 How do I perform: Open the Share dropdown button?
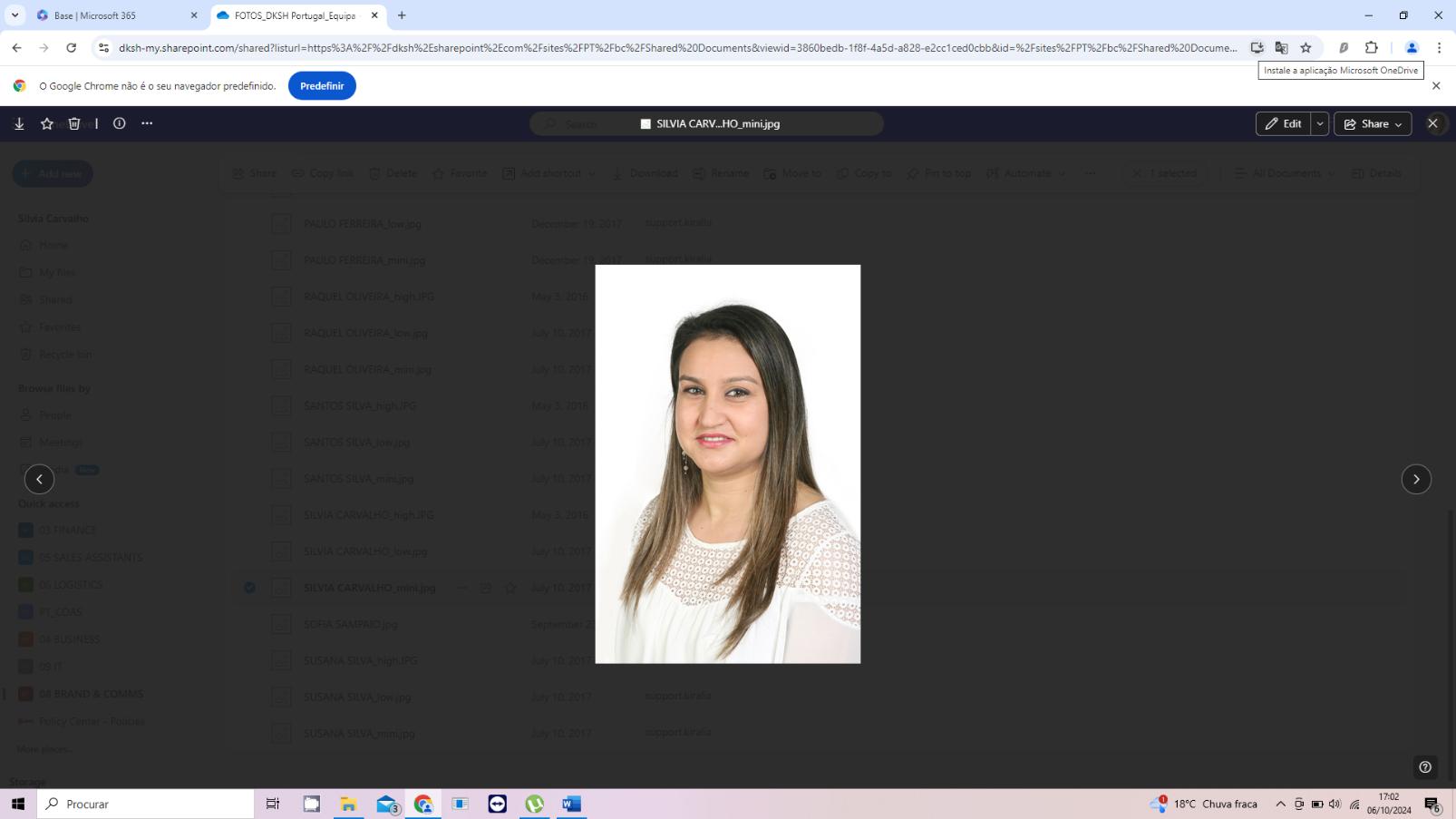[x=1373, y=124]
